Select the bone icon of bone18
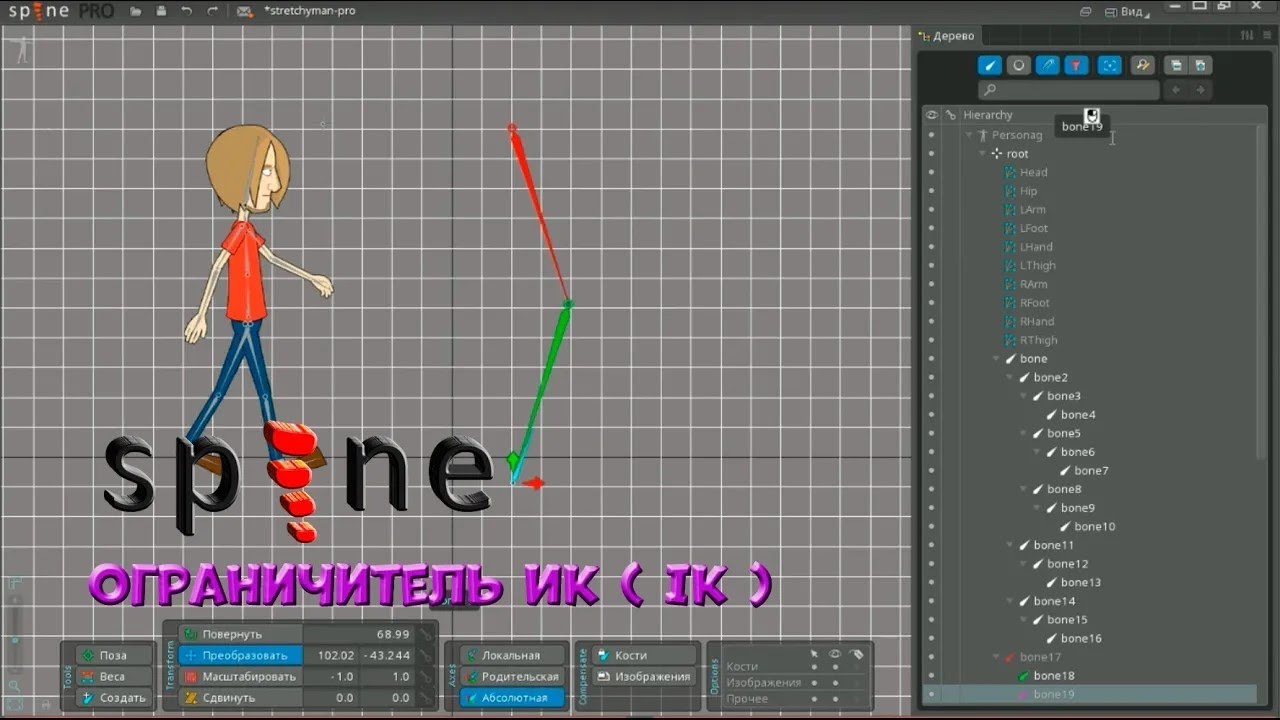Screen dimensions: 1280x720 (x=1023, y=676)
